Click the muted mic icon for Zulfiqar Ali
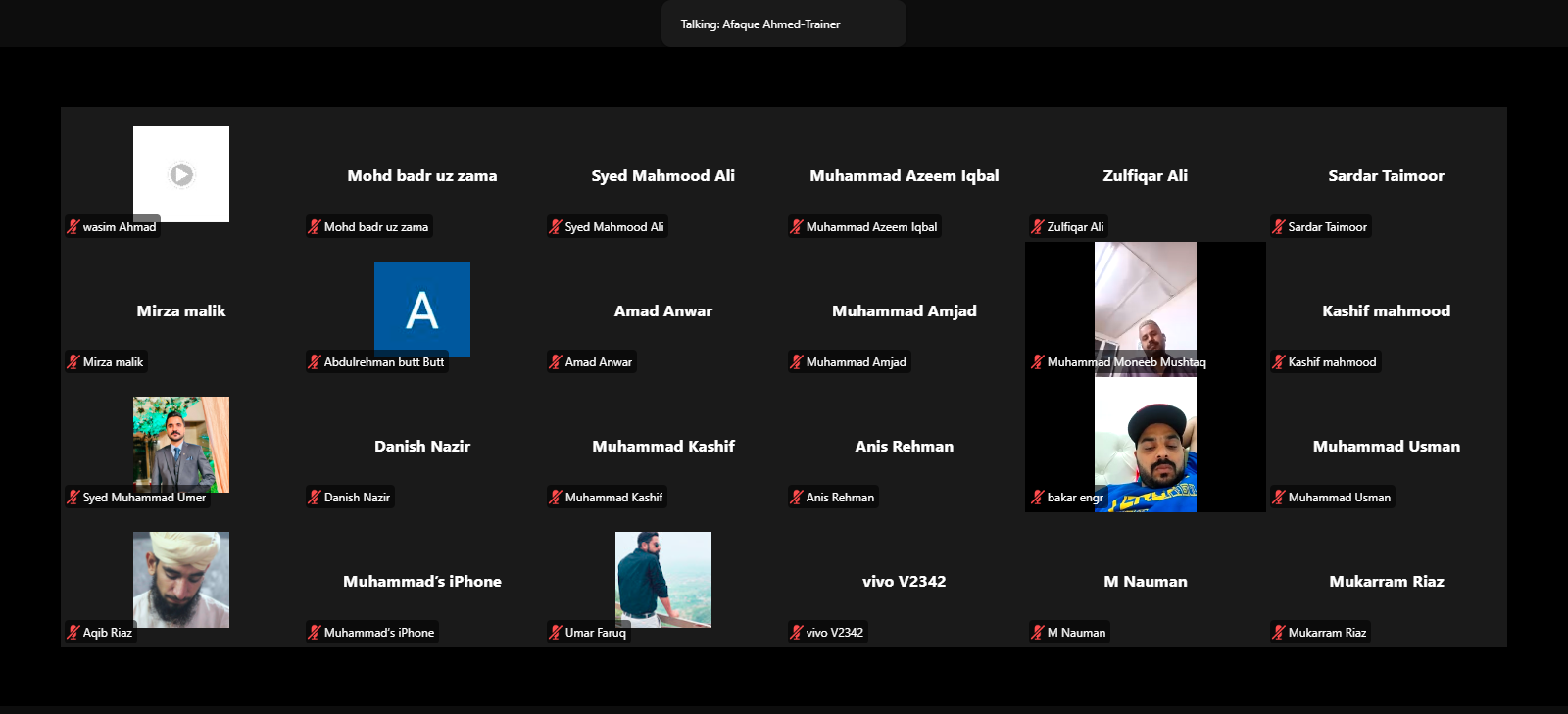 tap(1038, 227)
